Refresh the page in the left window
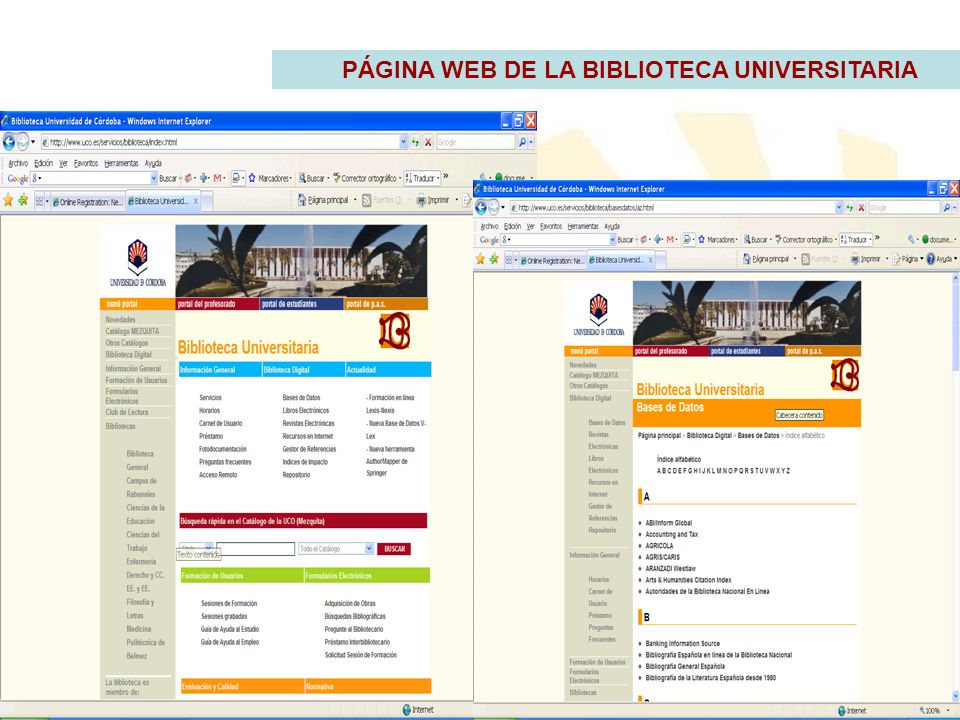 click(x=415, y=142)
